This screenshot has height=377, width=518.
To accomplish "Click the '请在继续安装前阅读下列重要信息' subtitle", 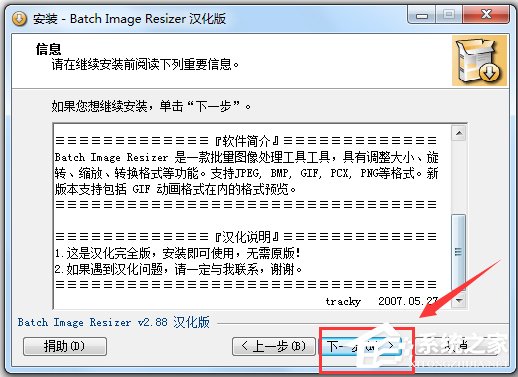I will (146, 65).
